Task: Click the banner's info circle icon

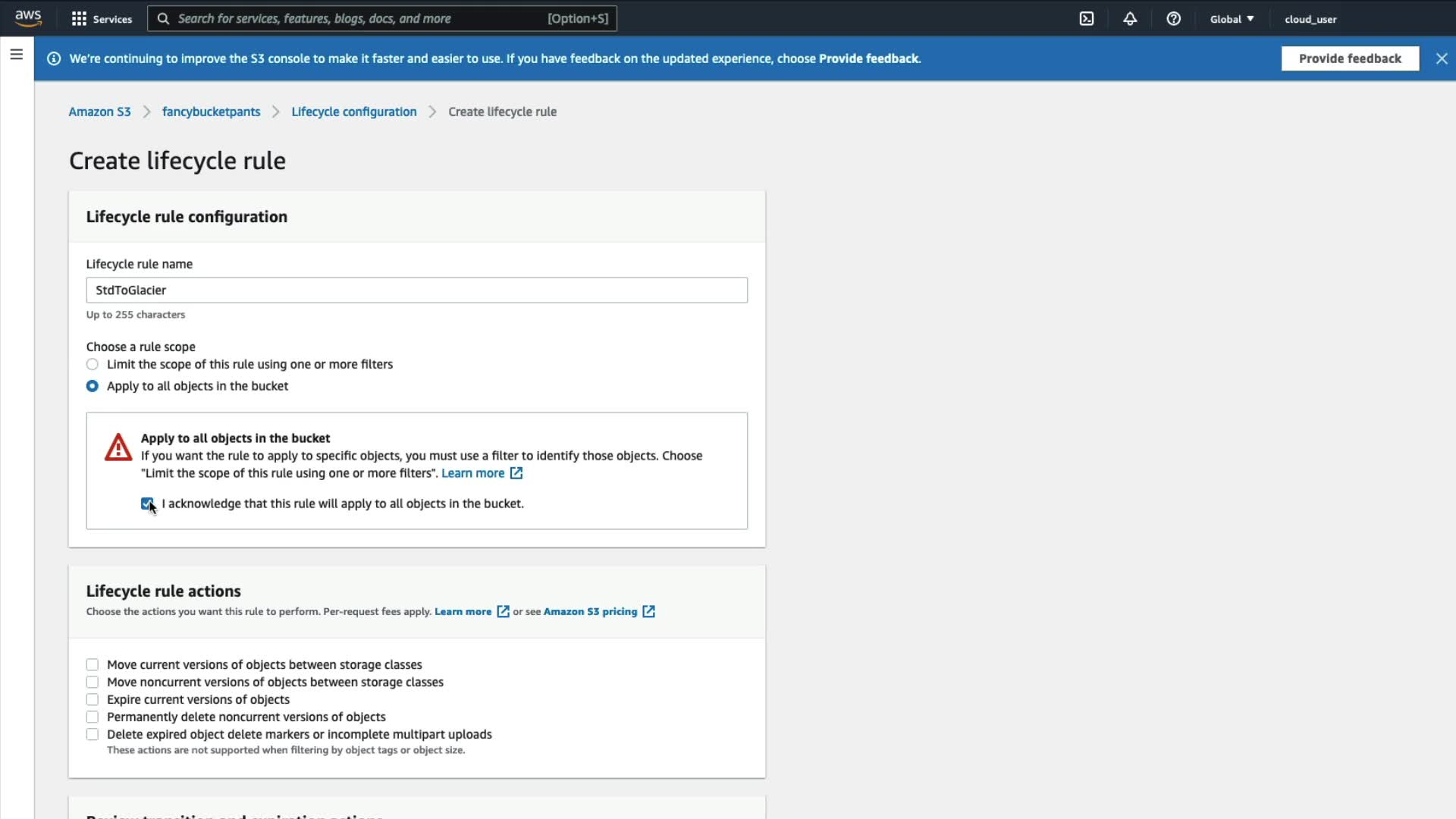Action: 54,58
